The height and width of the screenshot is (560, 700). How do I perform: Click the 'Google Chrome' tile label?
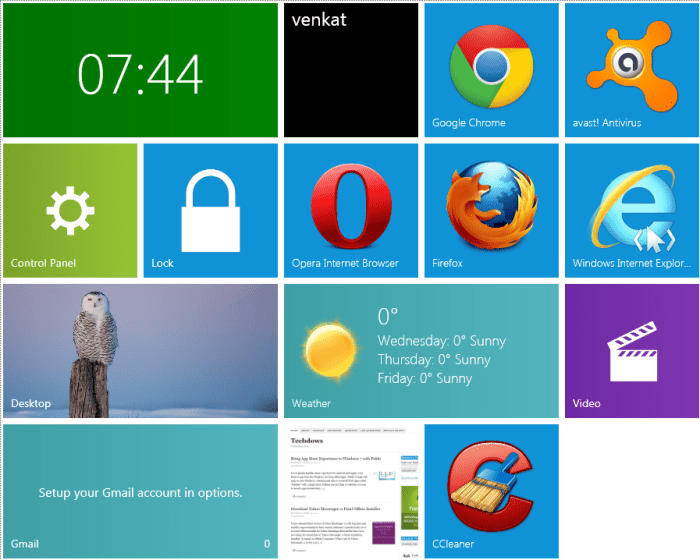[469, 123]
